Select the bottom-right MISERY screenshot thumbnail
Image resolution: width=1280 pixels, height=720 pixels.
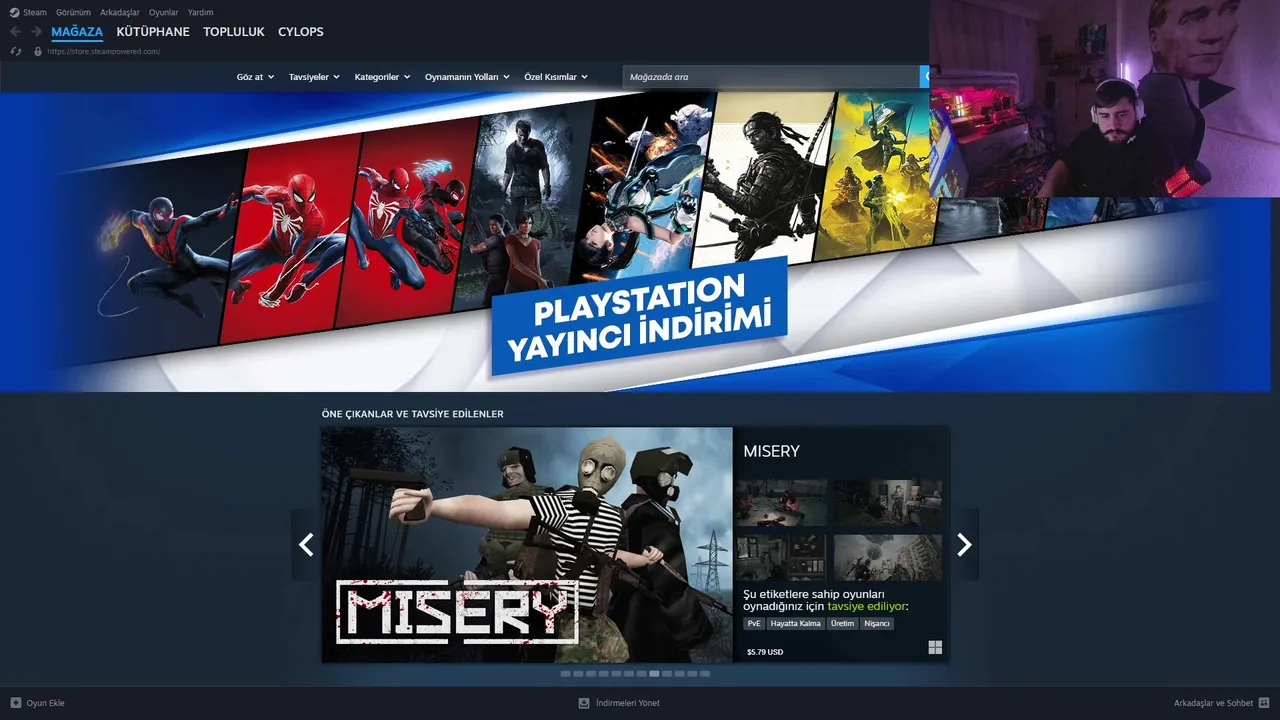click(x=888, y=557)
